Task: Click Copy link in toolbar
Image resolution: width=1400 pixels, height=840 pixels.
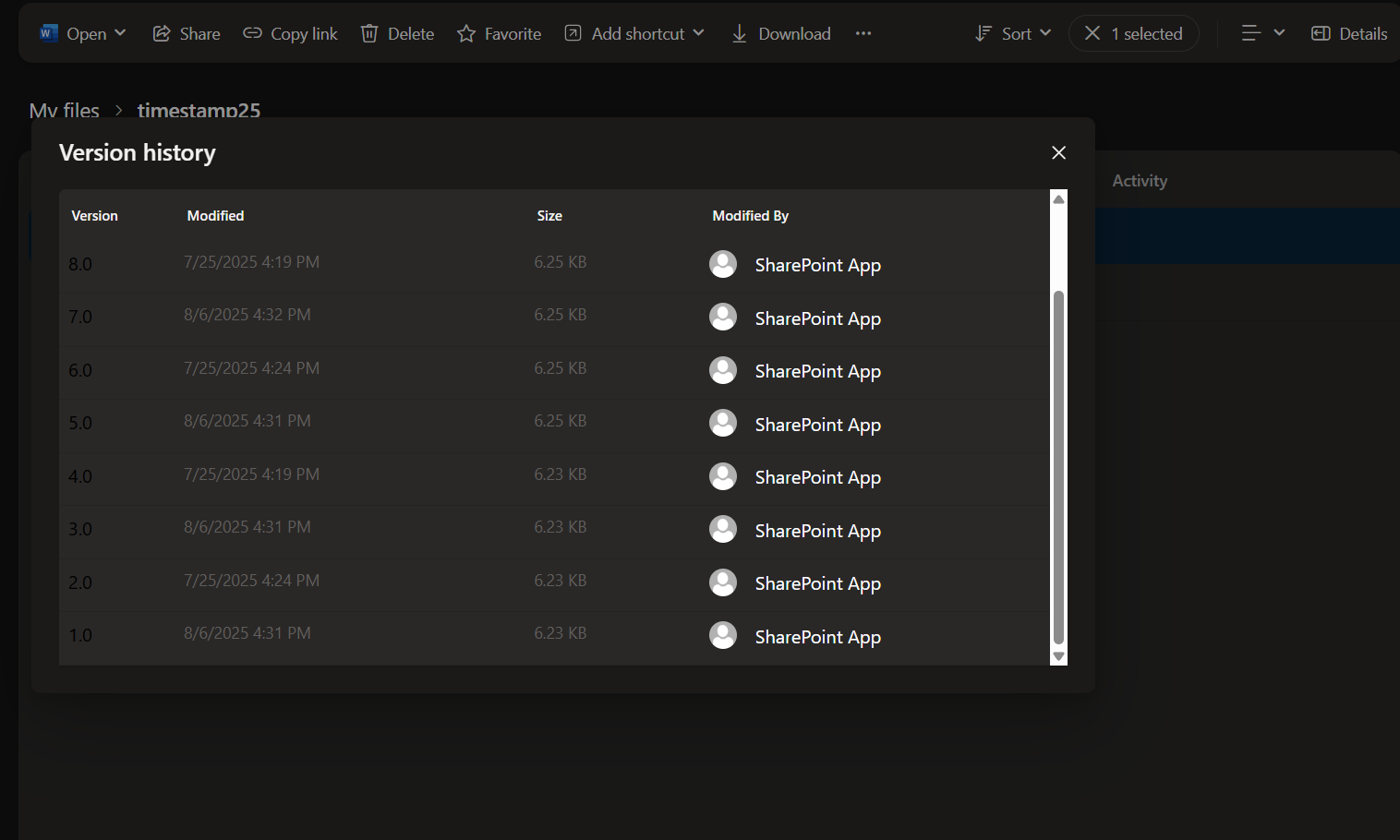Action: point(291,33)
